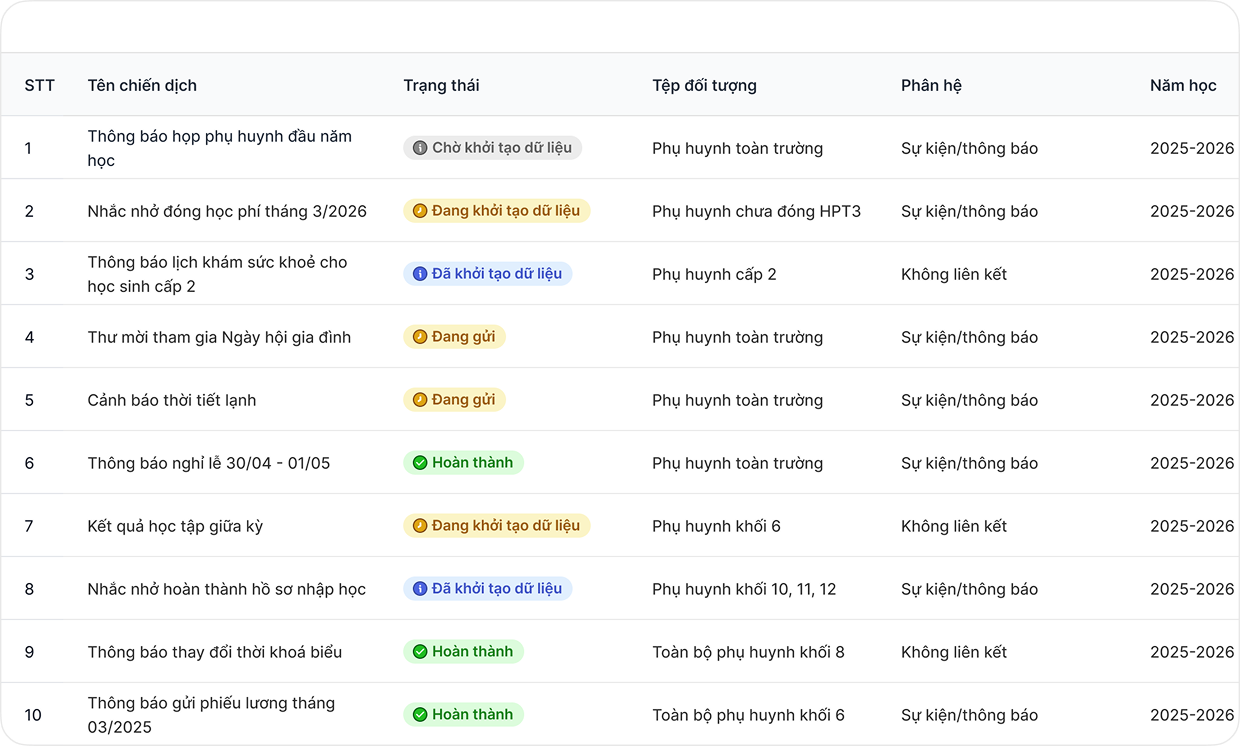This screenshot has height=746, width=1240.
Task: Click 'Không liên kết' in row 3
Action: [954, 274]
